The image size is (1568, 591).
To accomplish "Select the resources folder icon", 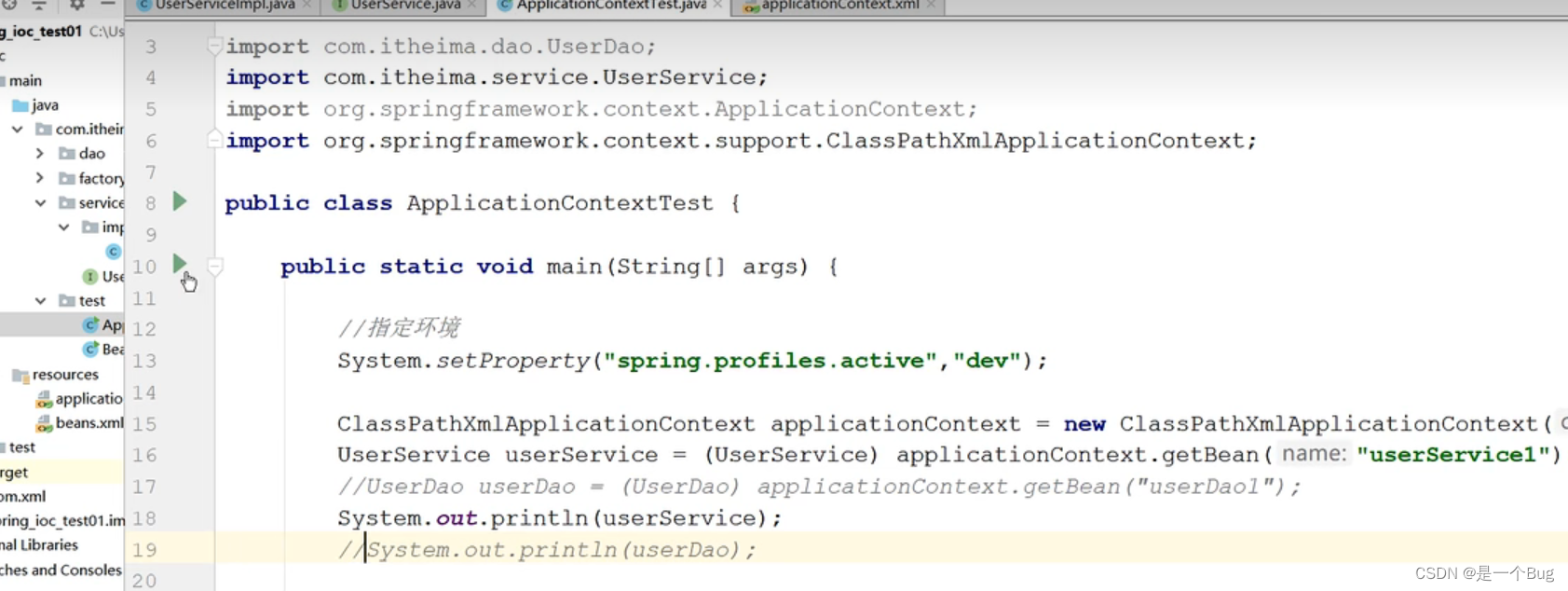I will [x=20, y=375].
